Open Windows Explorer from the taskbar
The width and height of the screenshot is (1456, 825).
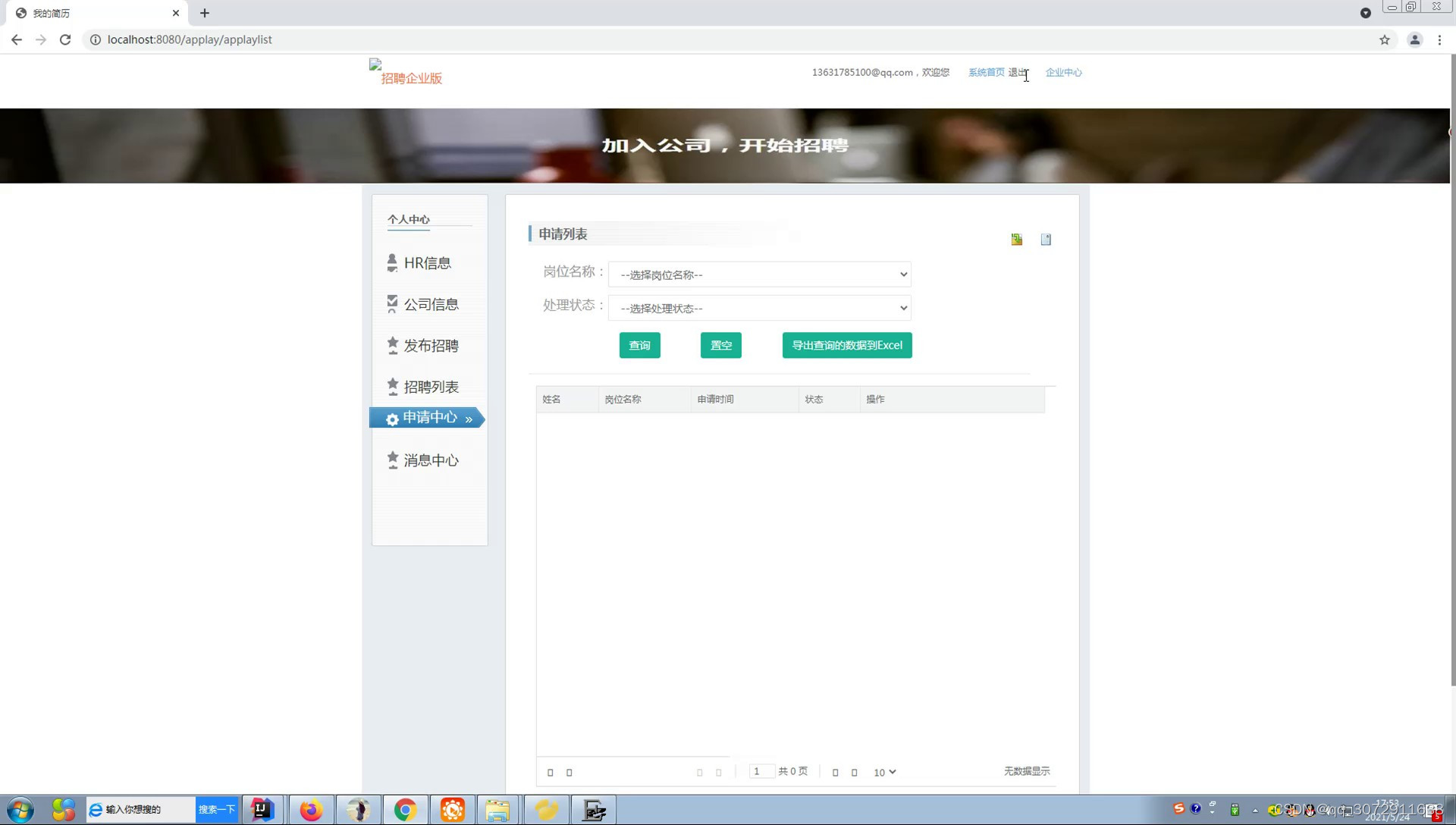[497, 810]
